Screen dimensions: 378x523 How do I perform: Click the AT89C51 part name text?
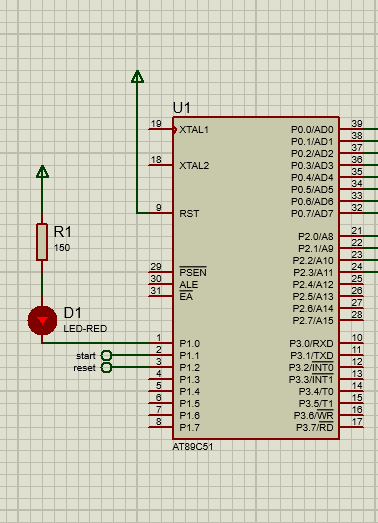click(193, 447)
